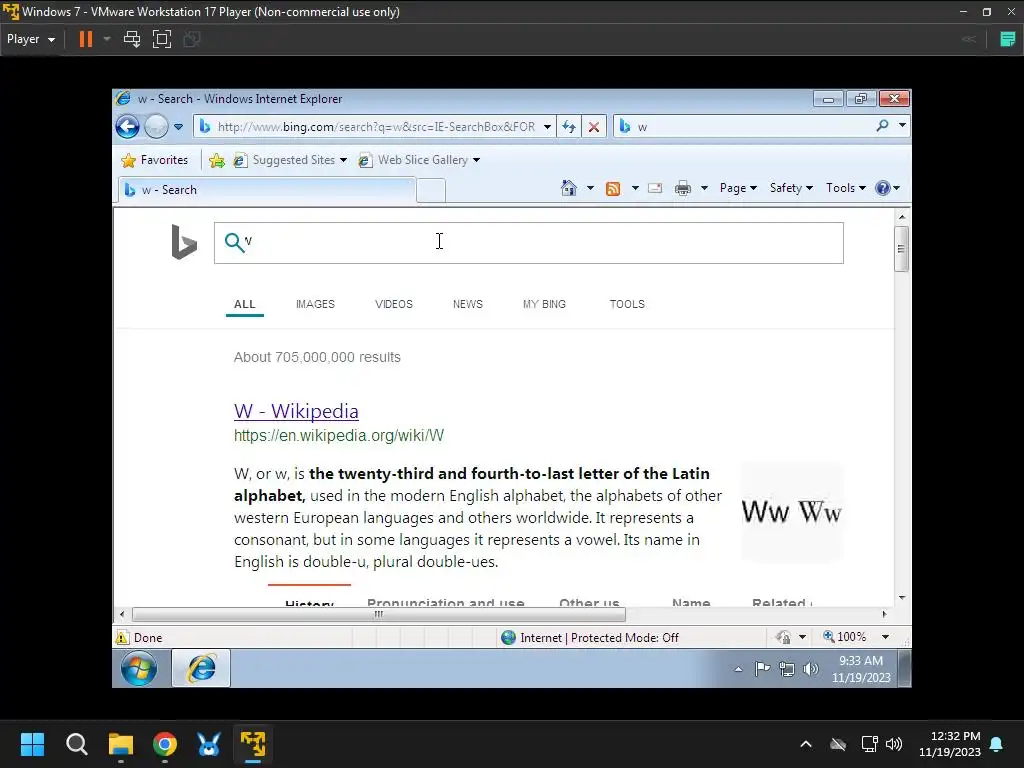This screenshot has width=1024, height=768.
Task: Click the Windows 7 network tray icon
Action: point(787,669)
